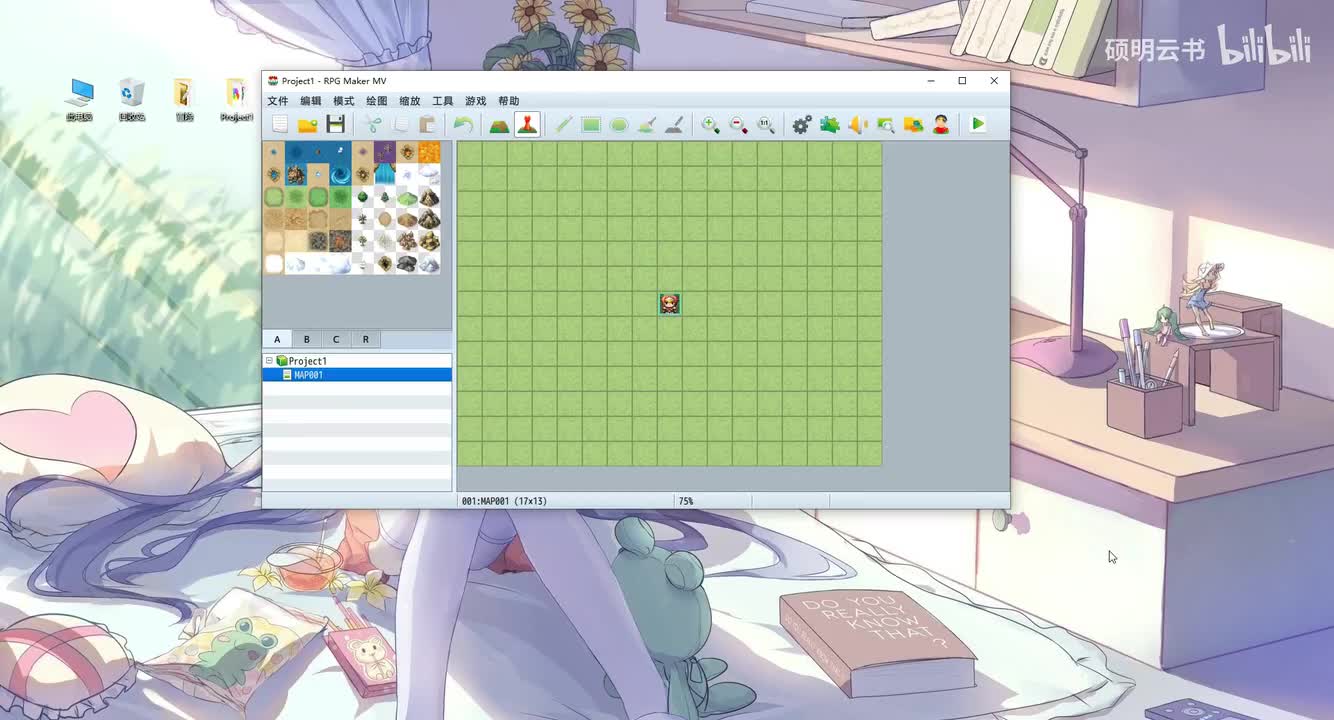This screenshot has width=1334, height=720.
Task: Open the 工具 menu
Action: click(443, 101)
